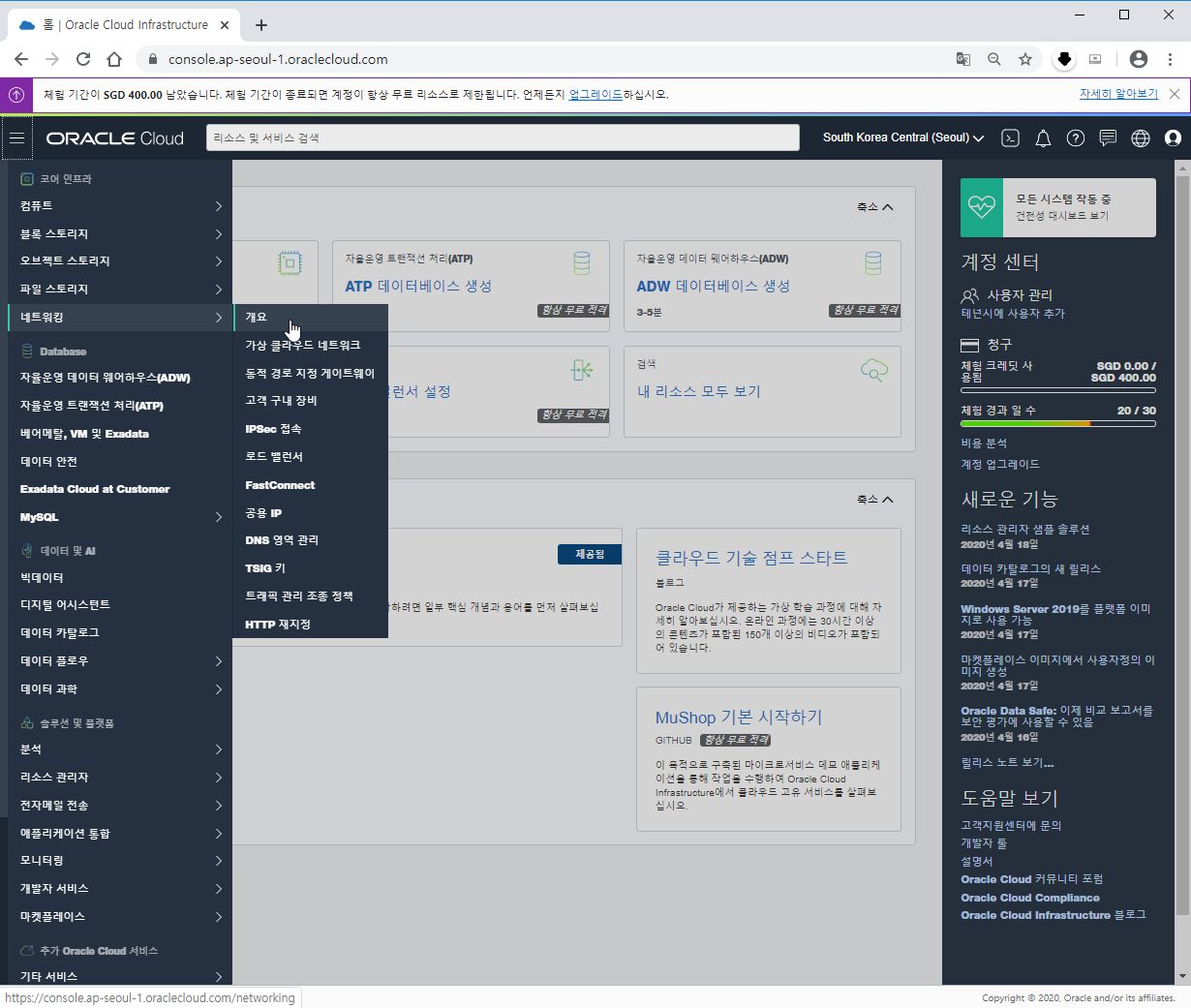This screenshot has width=1191, height=1008.
Task: Go to browser home page icon
Action: pos(114,59)
